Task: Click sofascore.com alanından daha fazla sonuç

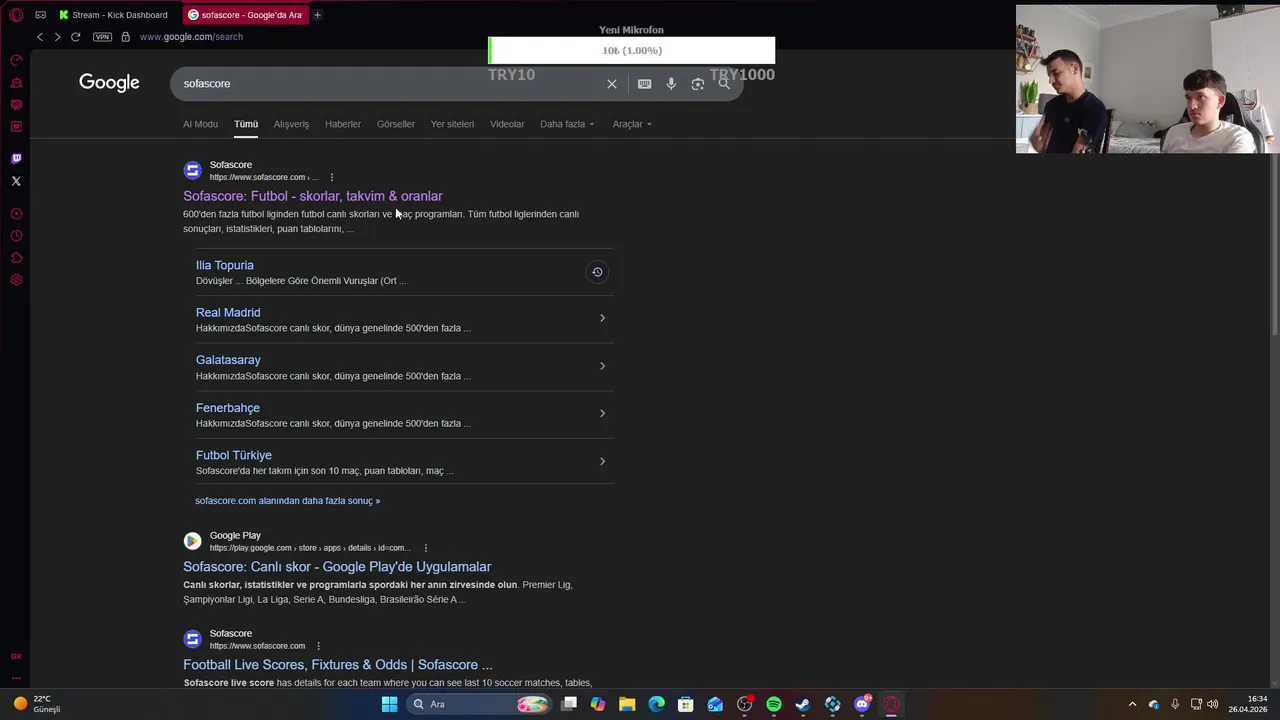Action: click(288, 501)
